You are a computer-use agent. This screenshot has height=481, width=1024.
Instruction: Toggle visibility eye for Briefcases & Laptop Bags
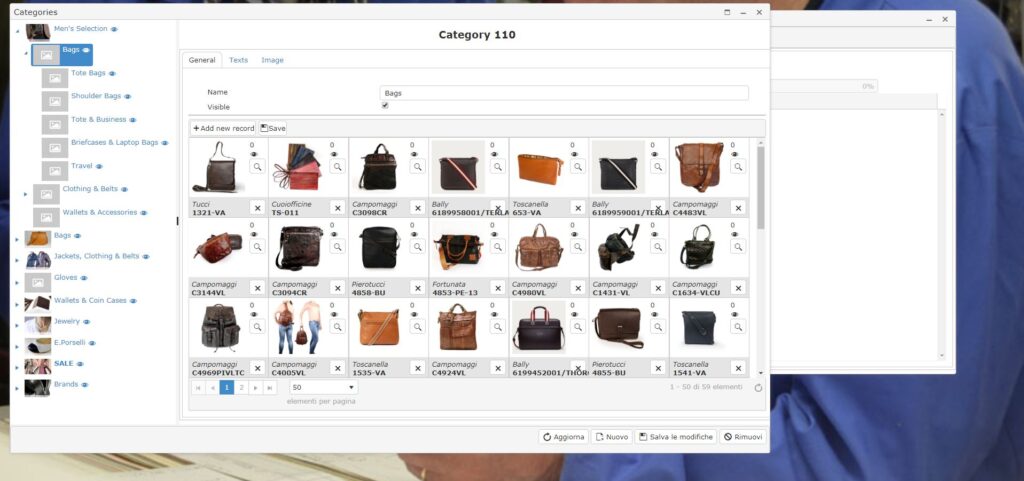[165, 143]
